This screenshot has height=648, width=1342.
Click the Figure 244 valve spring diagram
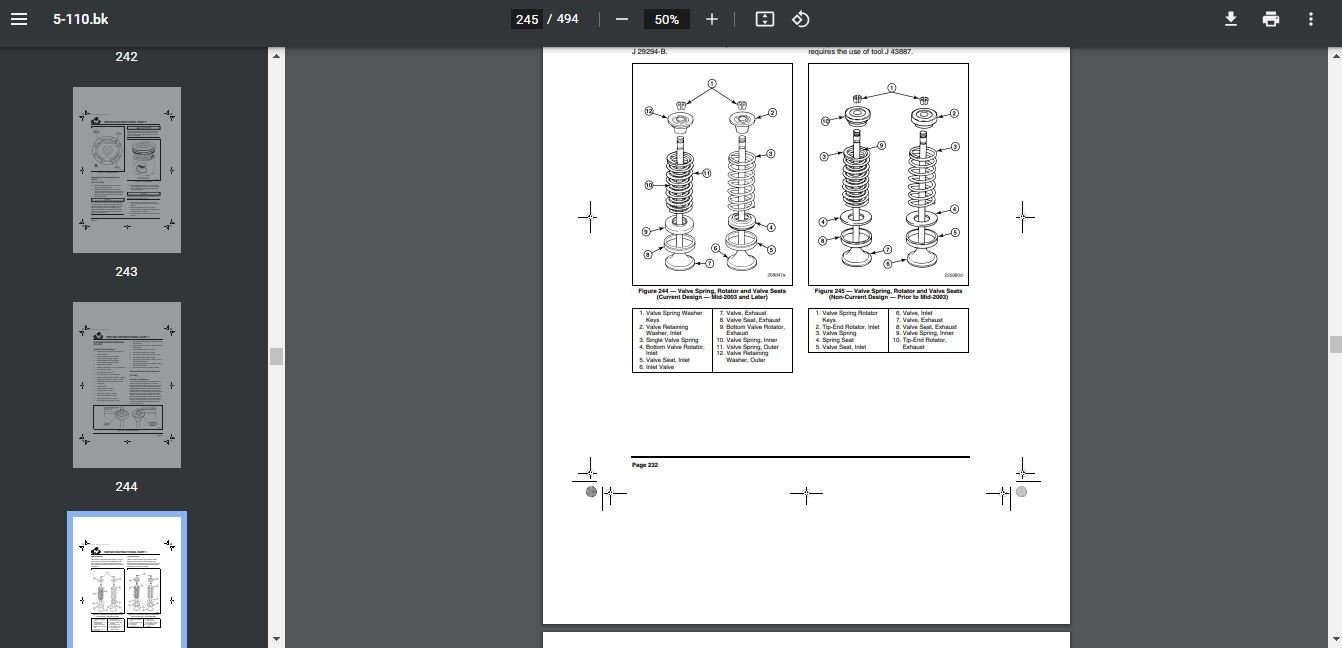pyautogui.click(x=712, y=174)
